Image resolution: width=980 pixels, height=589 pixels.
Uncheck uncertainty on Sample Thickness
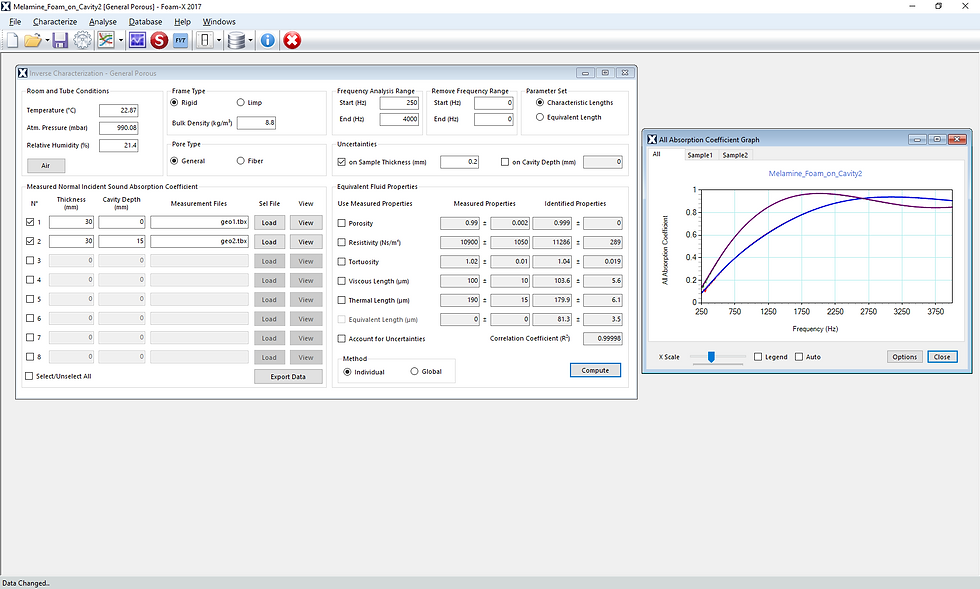coord(341,162)
